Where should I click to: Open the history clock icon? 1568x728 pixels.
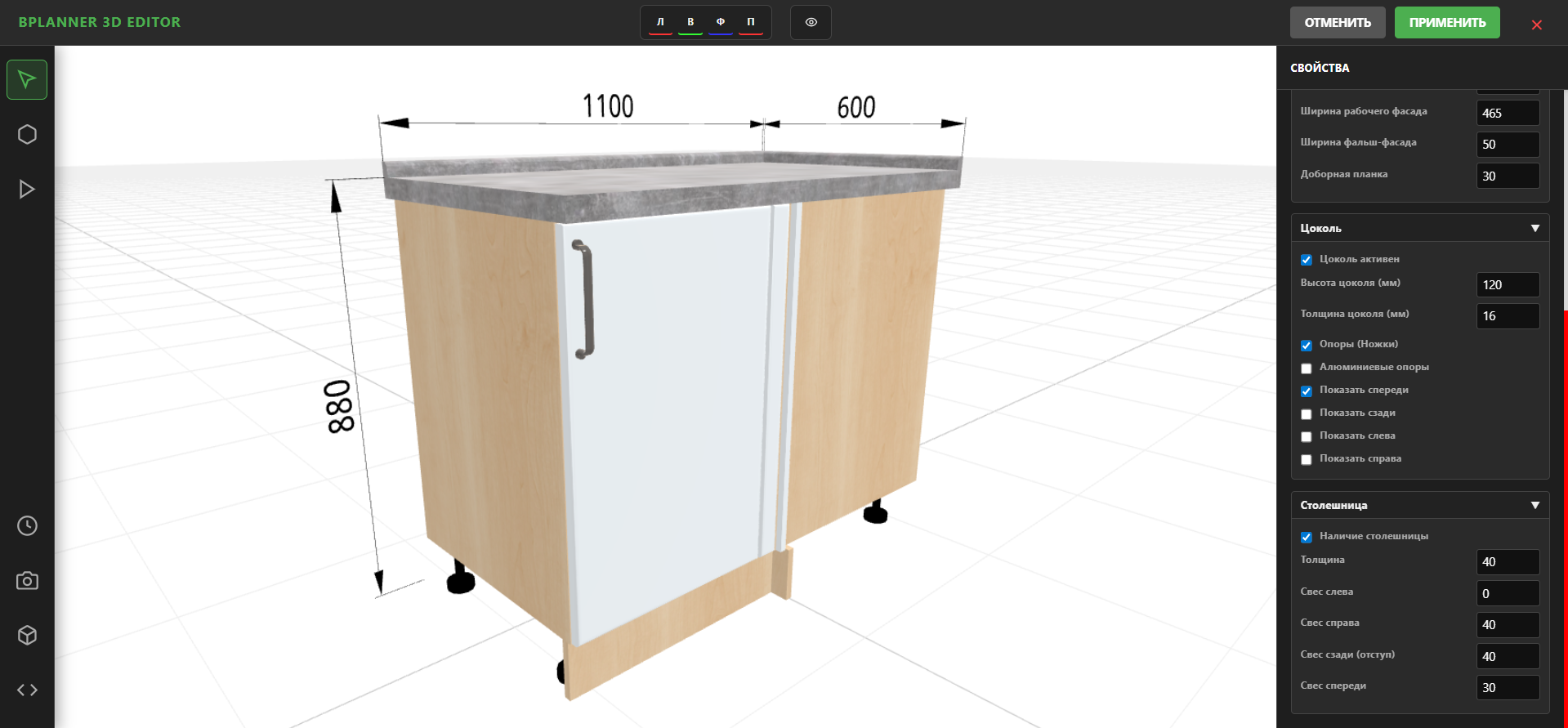point(27,525)
